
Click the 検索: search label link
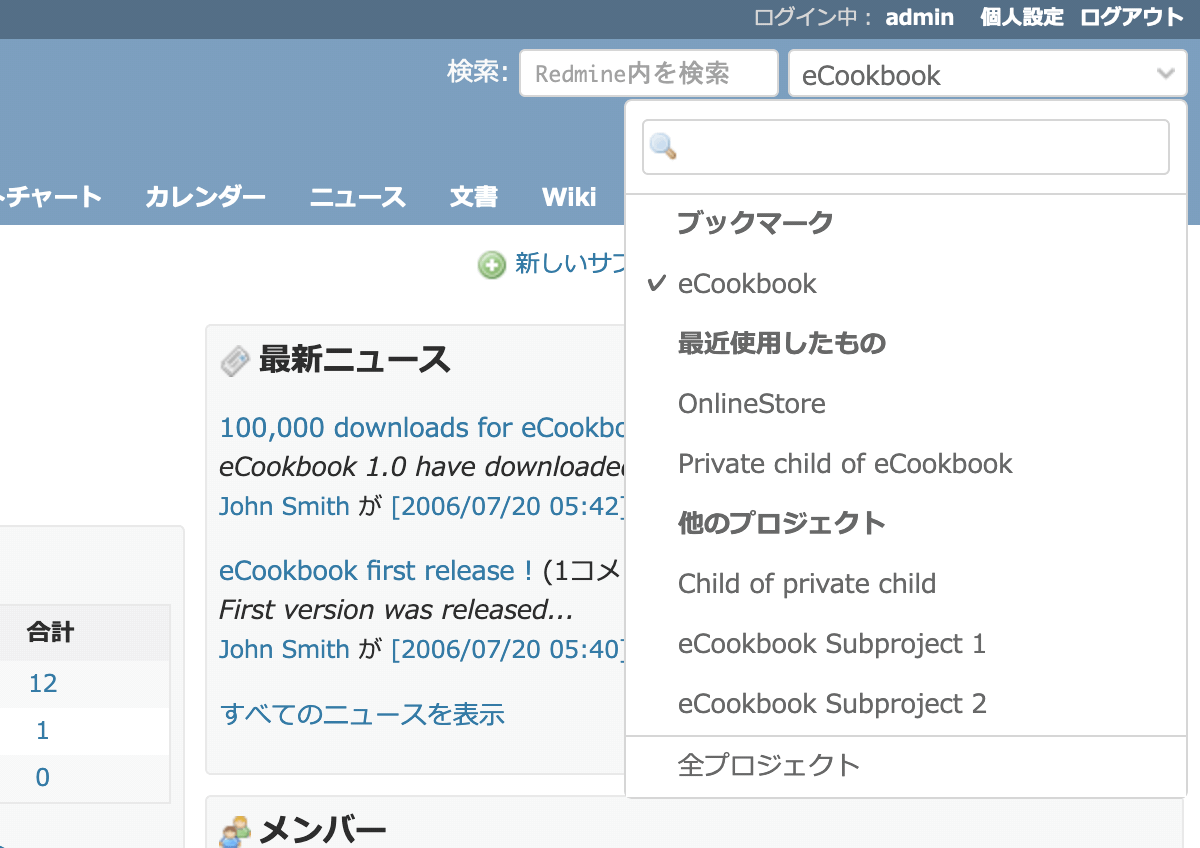tap(478, 72)
